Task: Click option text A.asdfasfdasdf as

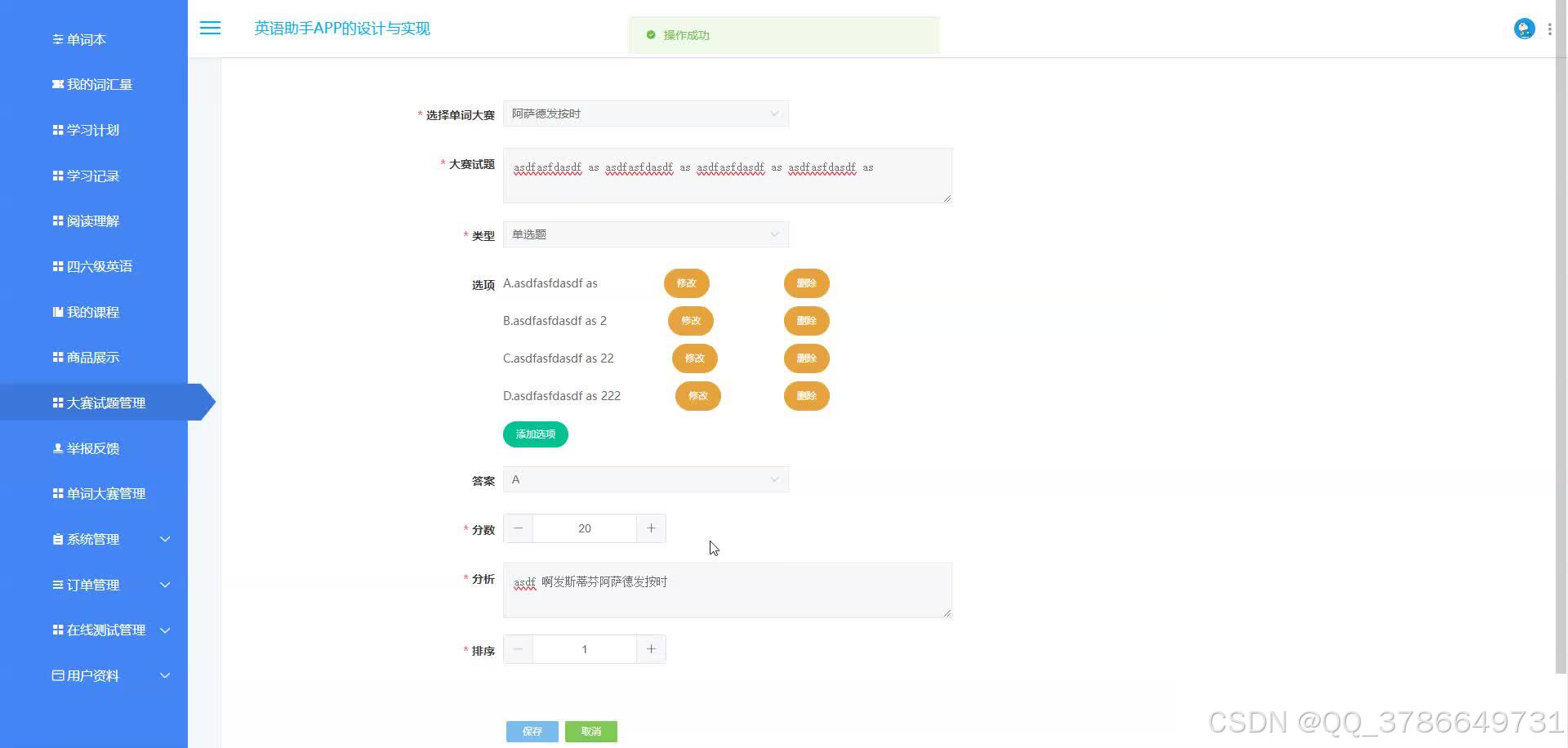Action: (550, 283)
